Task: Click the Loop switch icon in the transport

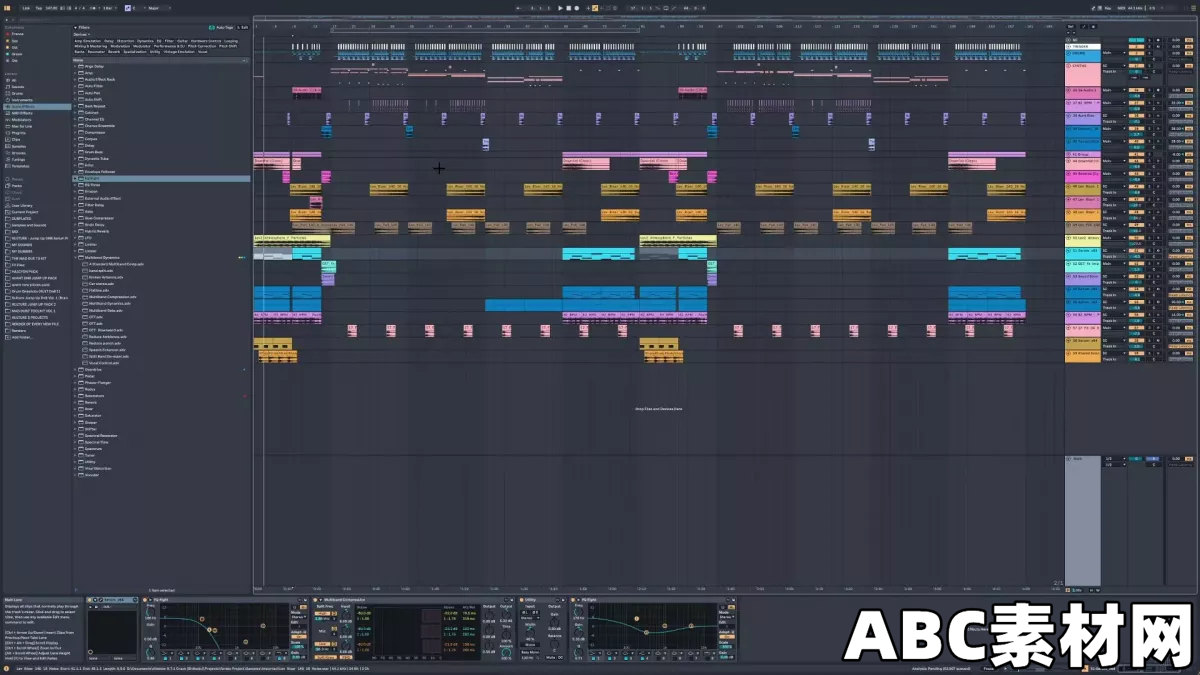Action: pos(665,7)
